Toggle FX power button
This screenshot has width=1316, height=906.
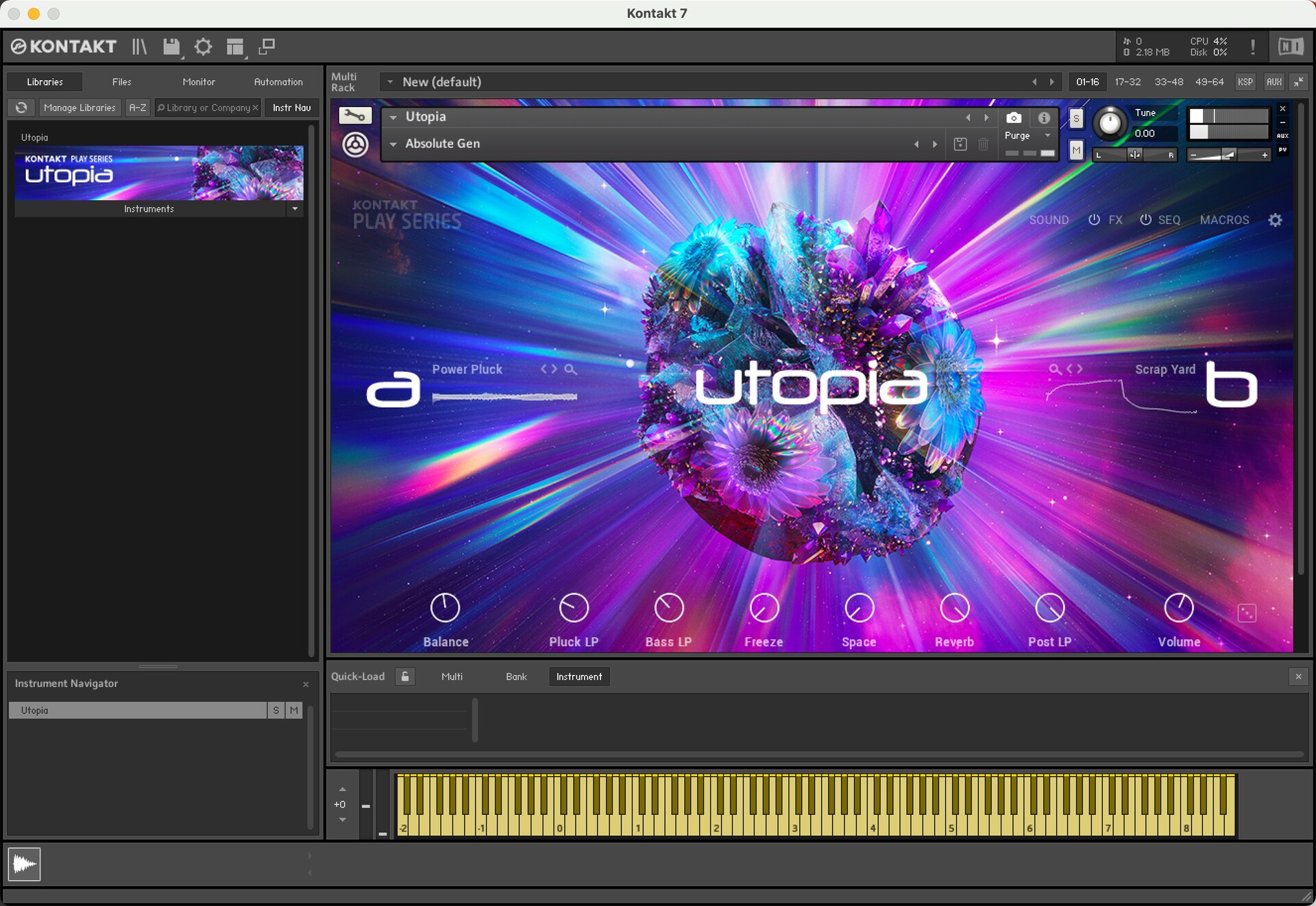[x=1094, y=220]
